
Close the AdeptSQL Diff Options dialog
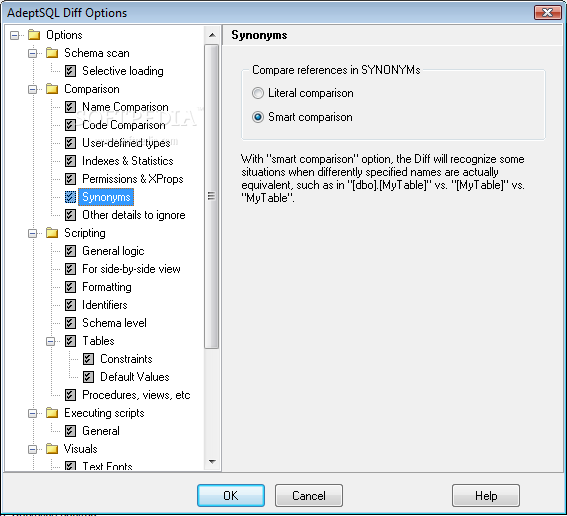[x=547, y=13]
